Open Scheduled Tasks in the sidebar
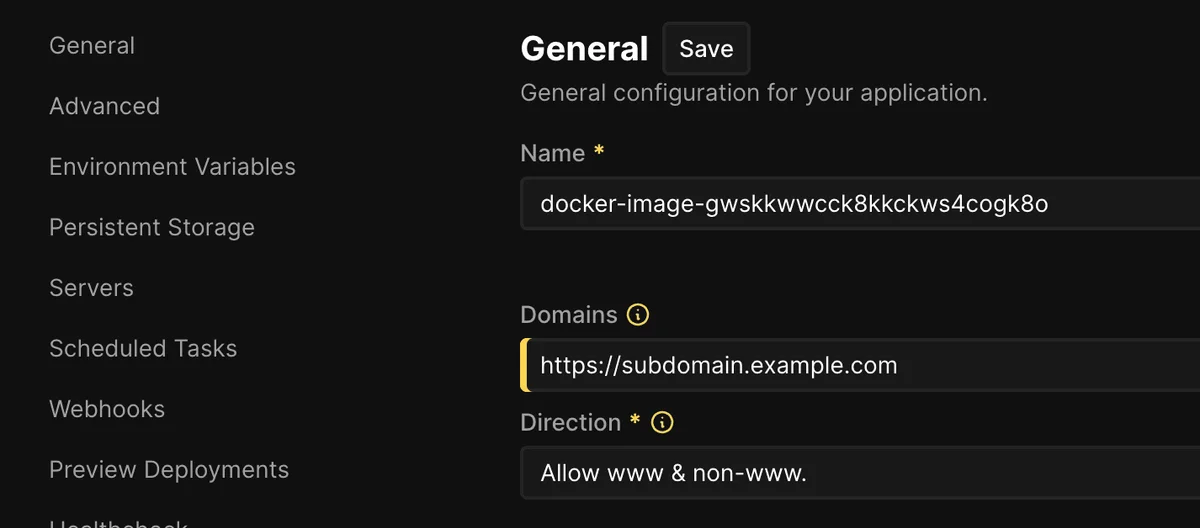Image resolution: width=1200 pixels, height=528 pixels. [x=143, y=349]
